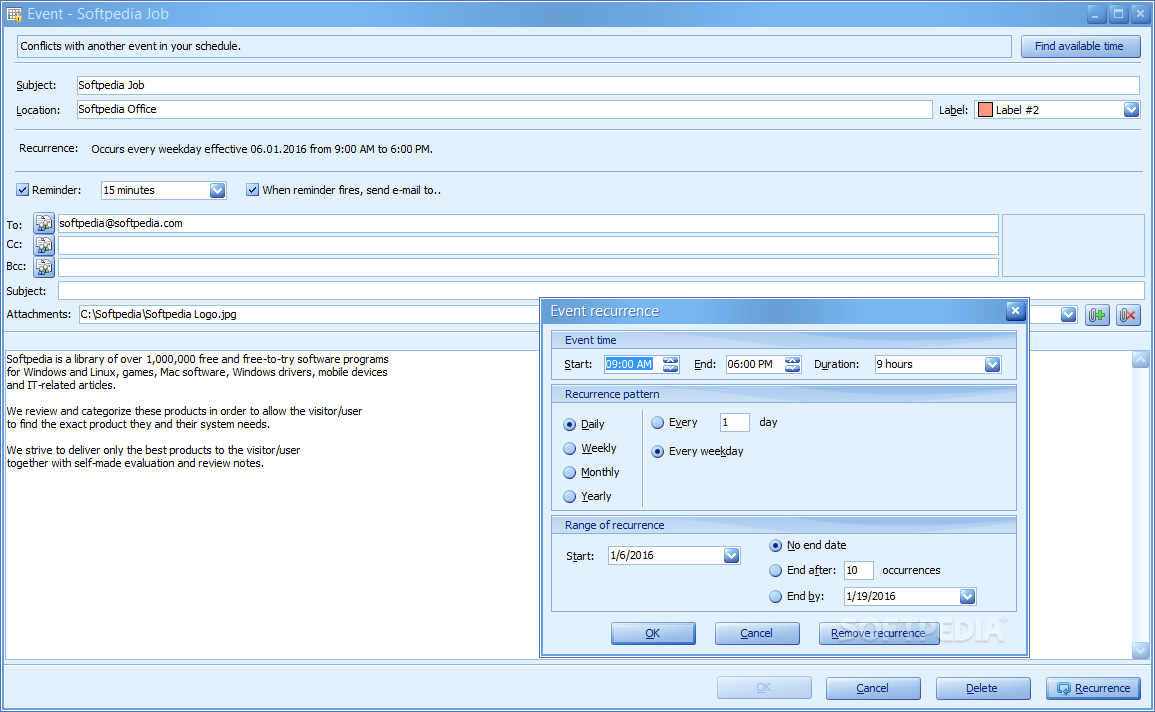This screenshot has width=1155, height=712.
Task: Select the Monthly recurrence pattern
Action: pyautogui.click(x=569, y=473)
